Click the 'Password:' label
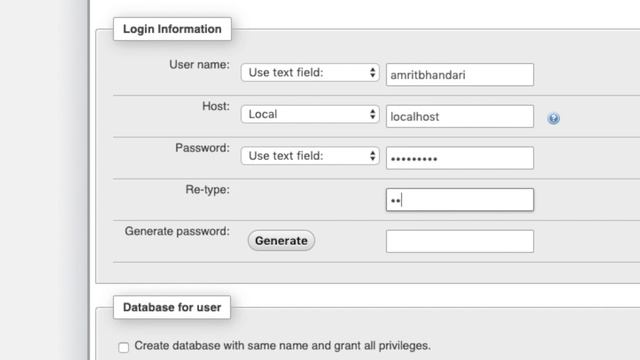 tap(202, 148)
